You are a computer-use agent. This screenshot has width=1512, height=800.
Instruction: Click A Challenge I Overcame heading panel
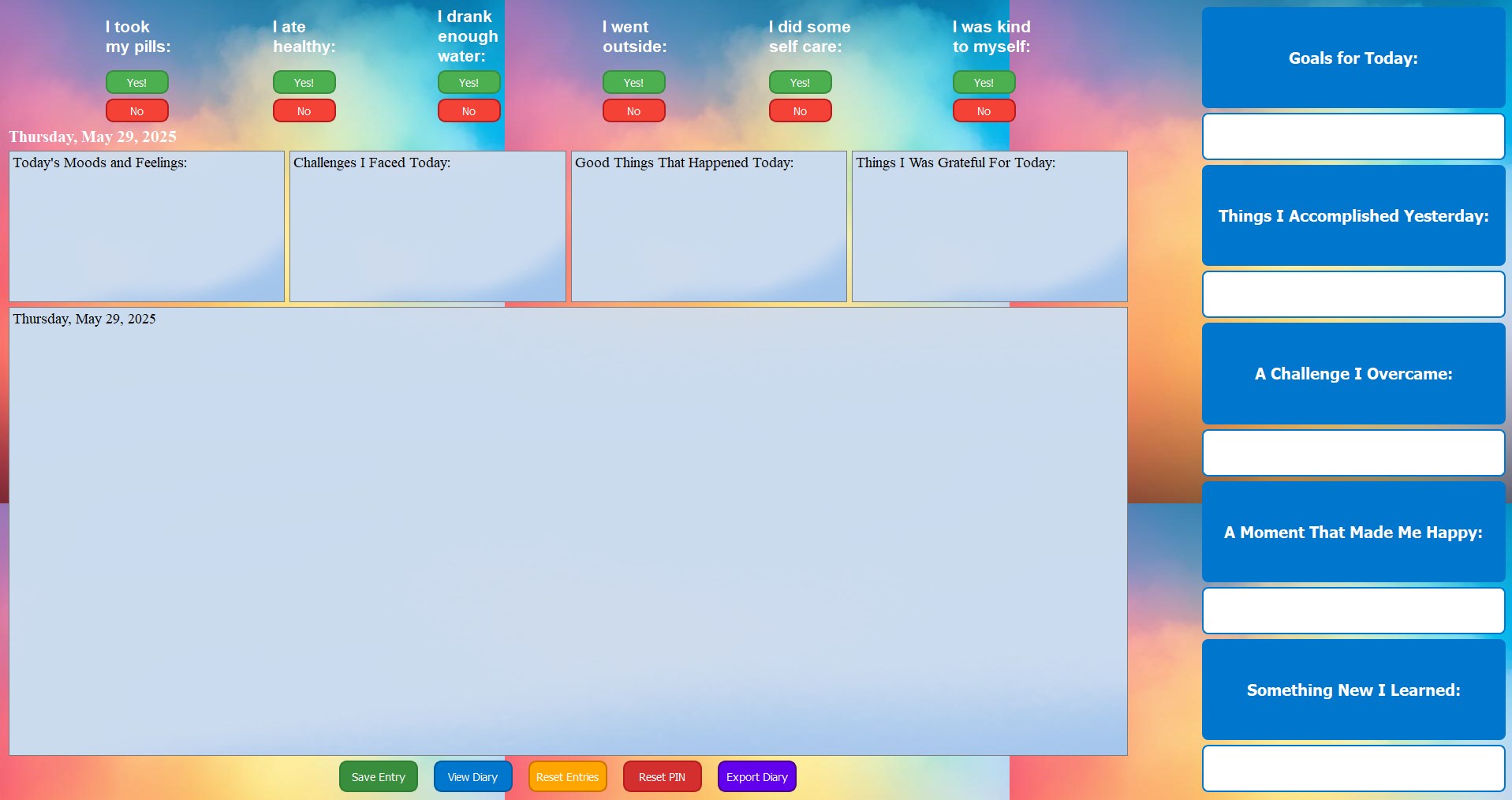pos(1353,374)
